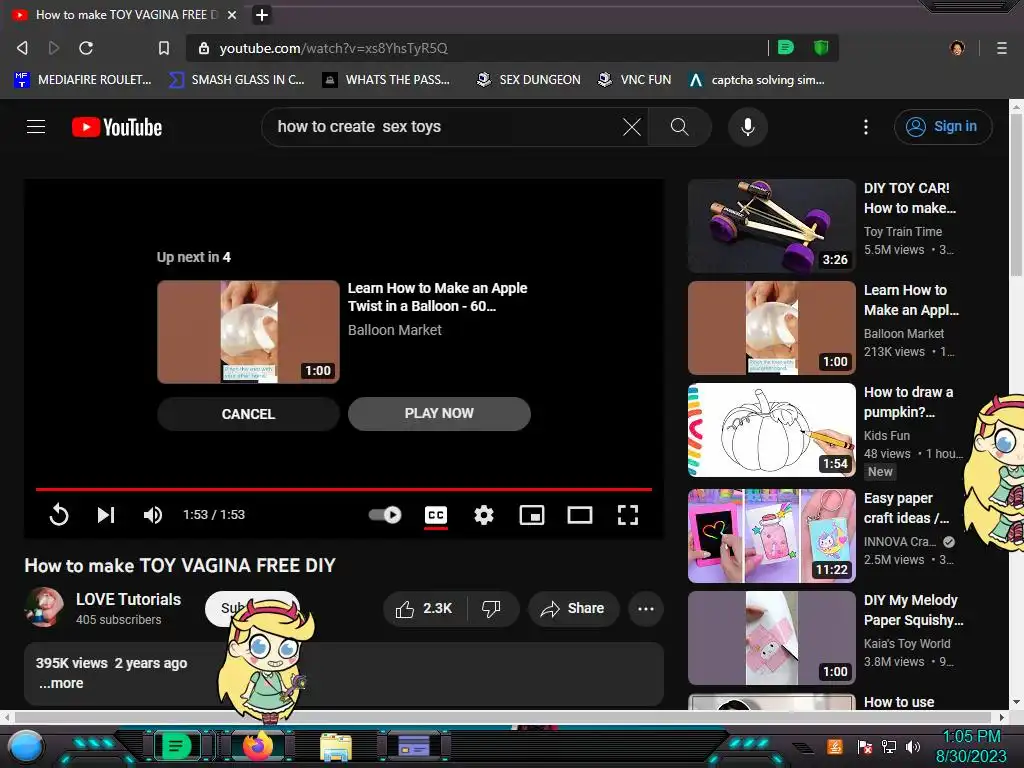
Task: Open YouTube guide hamburger menu
Action: pos(36,127)
